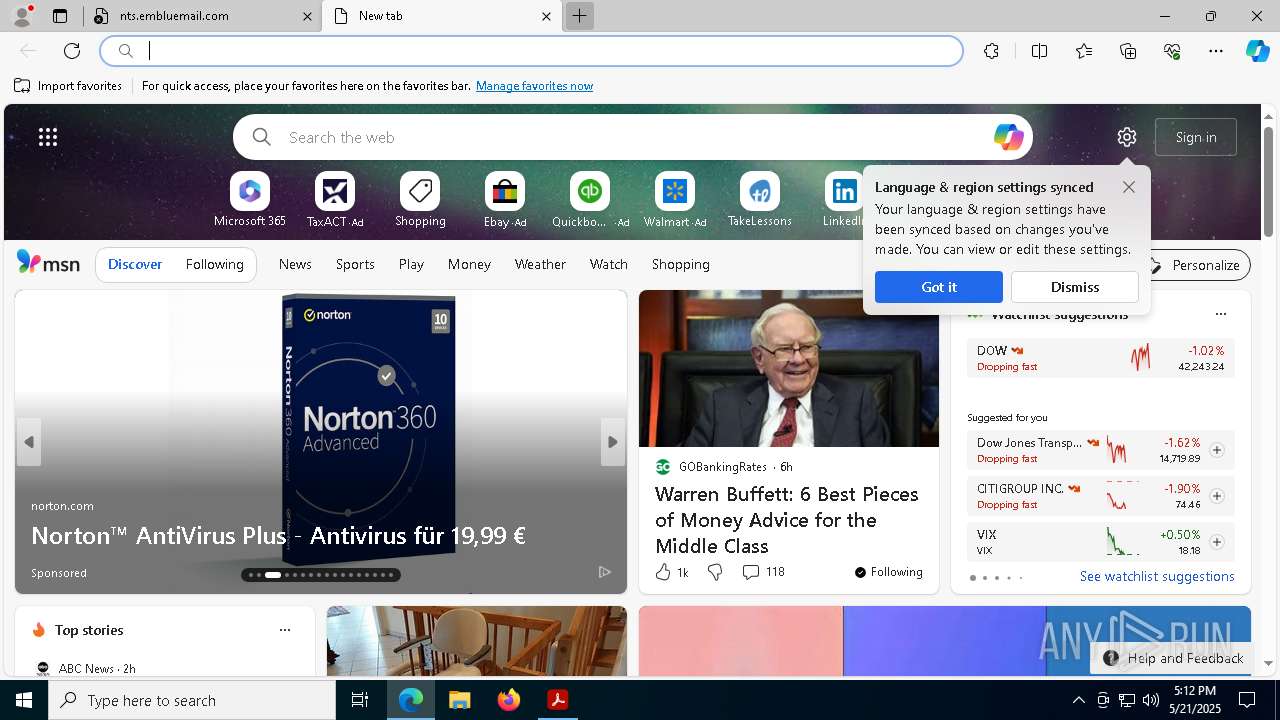Open the Extensions puzzle icon

point(991,51)
